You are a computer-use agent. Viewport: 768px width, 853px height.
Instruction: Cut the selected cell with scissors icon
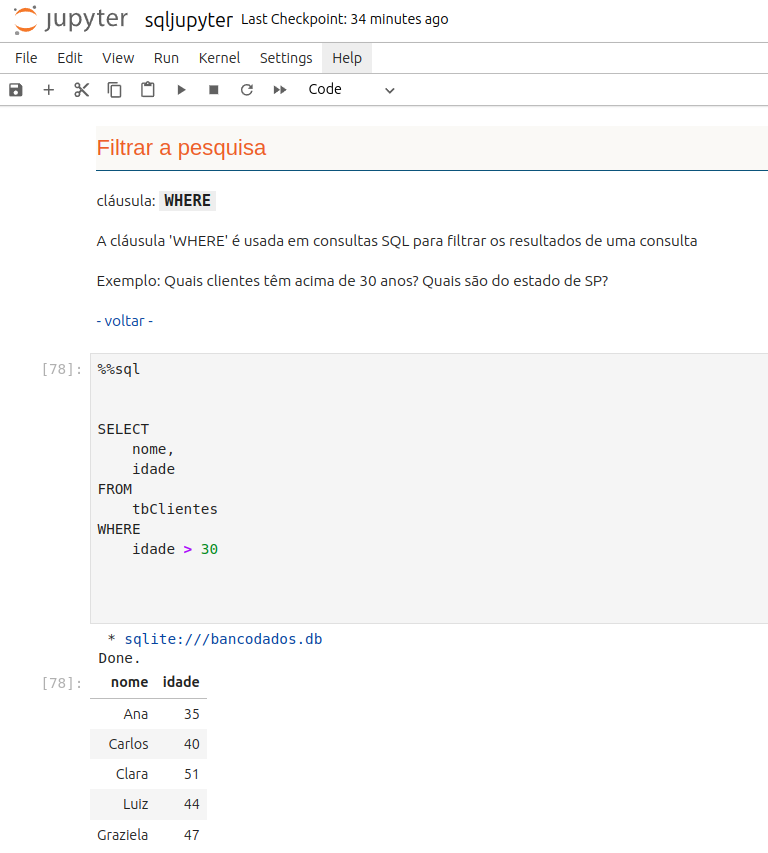(x=82, y=90)
